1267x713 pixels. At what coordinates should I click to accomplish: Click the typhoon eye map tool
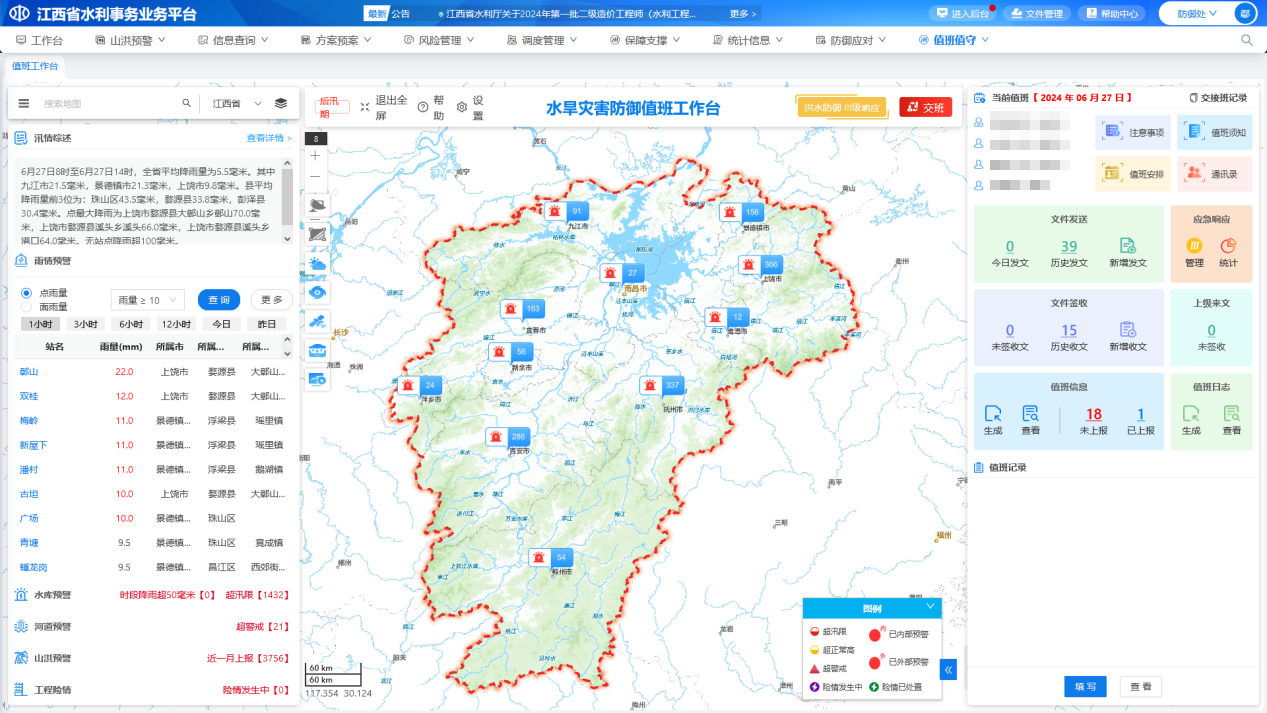pyautogui.click(x=318, y=292)
